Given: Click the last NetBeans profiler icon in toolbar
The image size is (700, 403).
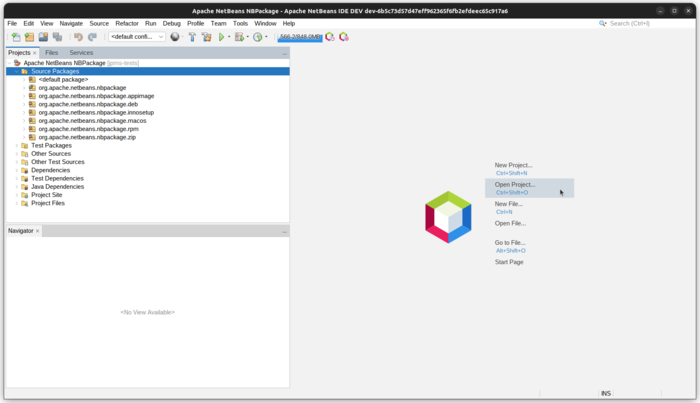Looking at the screenshot, I should pos(344,37).
